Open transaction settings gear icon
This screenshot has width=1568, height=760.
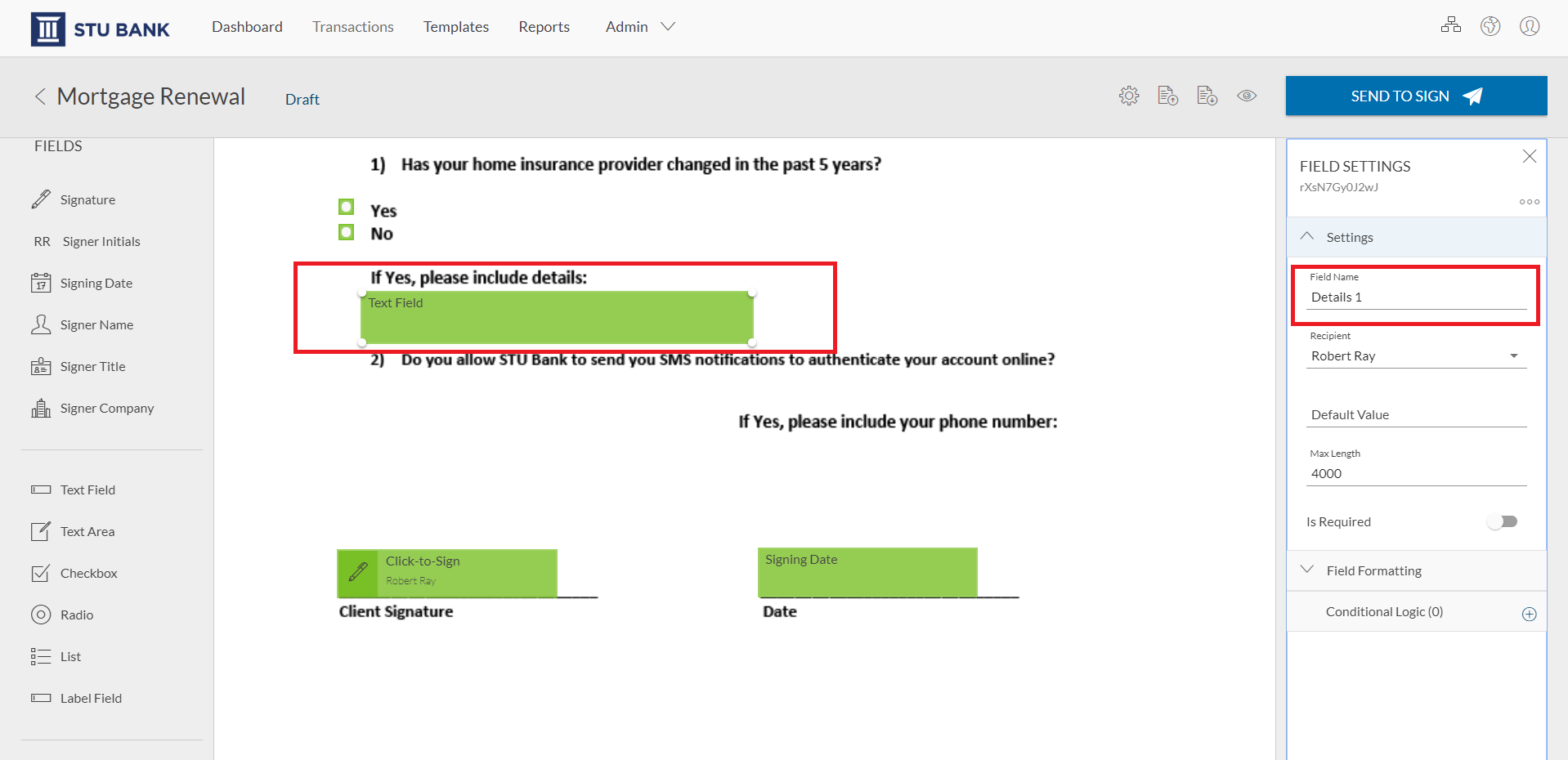(x=1129, y=96)
